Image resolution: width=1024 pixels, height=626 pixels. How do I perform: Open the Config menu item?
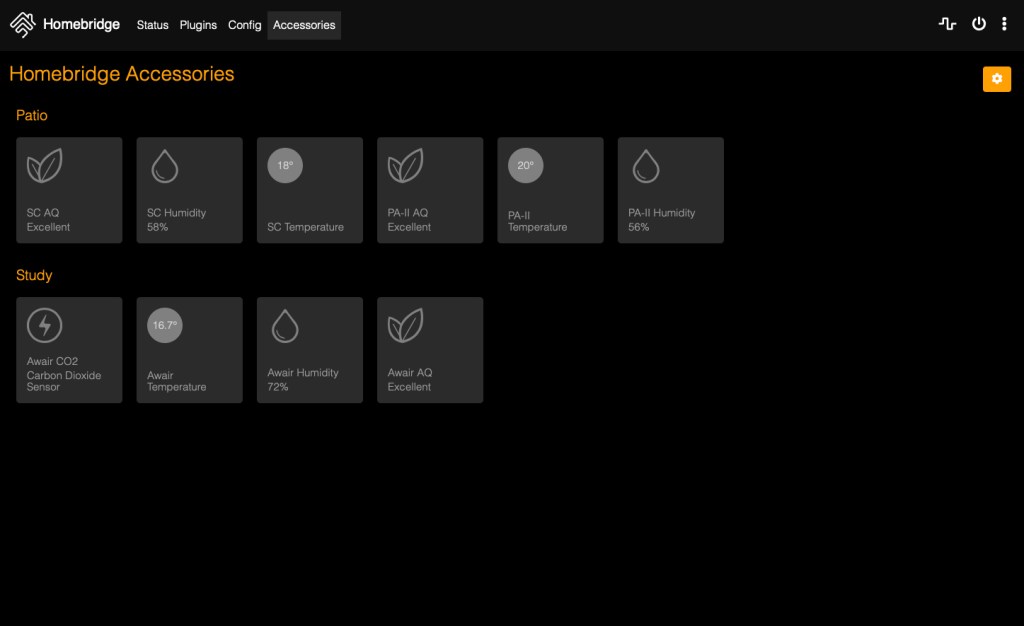(x=244, y=25)
